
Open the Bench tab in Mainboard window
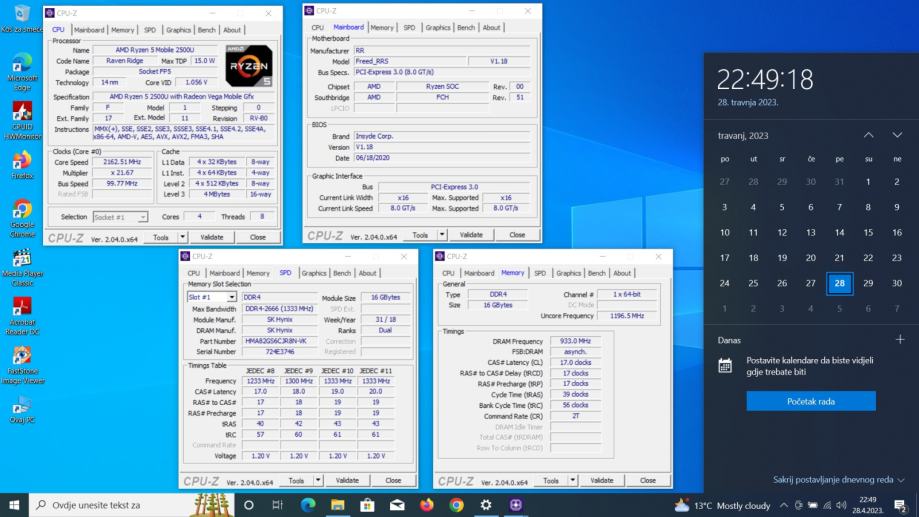(x=465, y=28)
